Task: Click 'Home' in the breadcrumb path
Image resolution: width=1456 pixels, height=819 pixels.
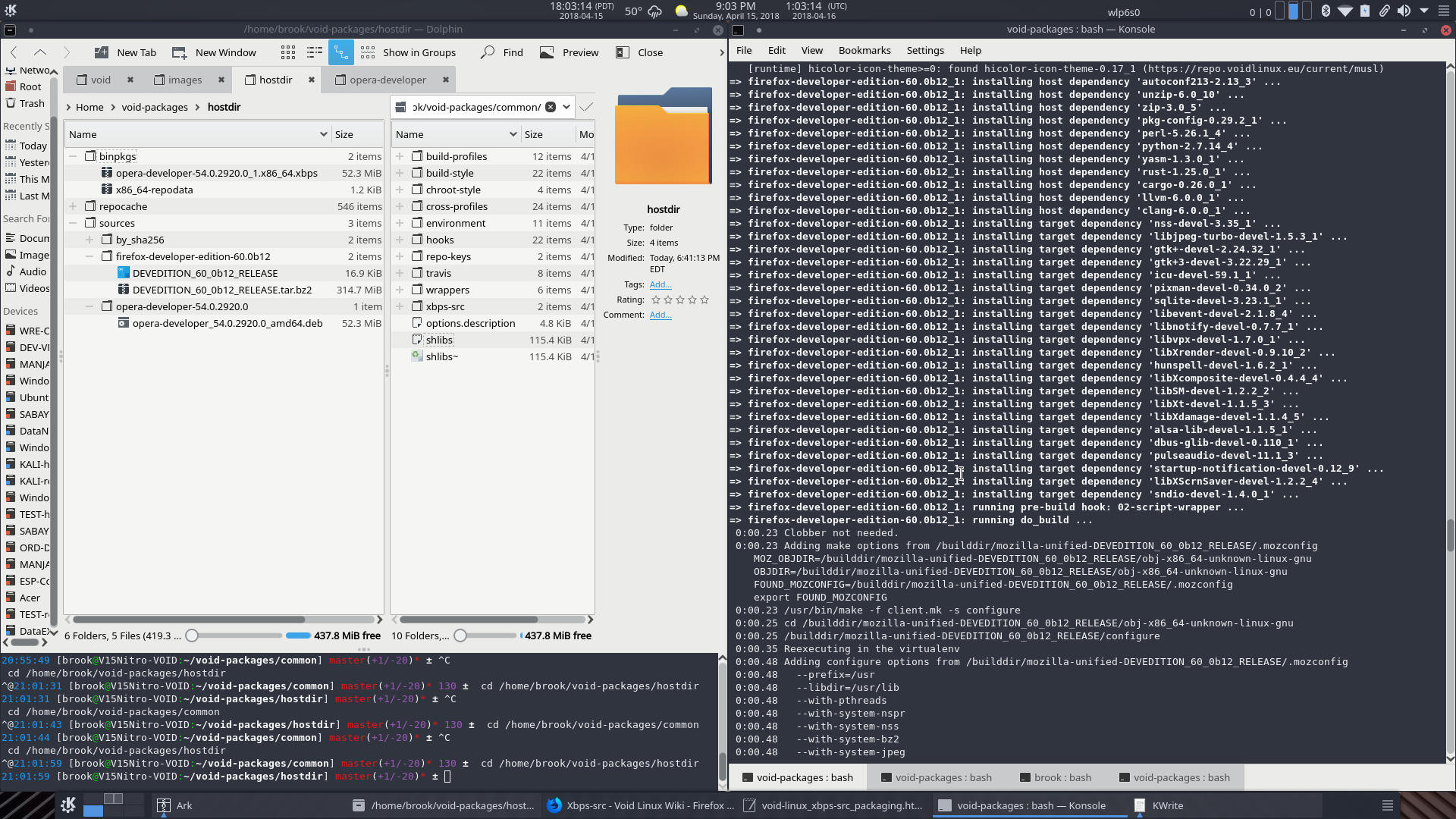Action: [89, 107]
